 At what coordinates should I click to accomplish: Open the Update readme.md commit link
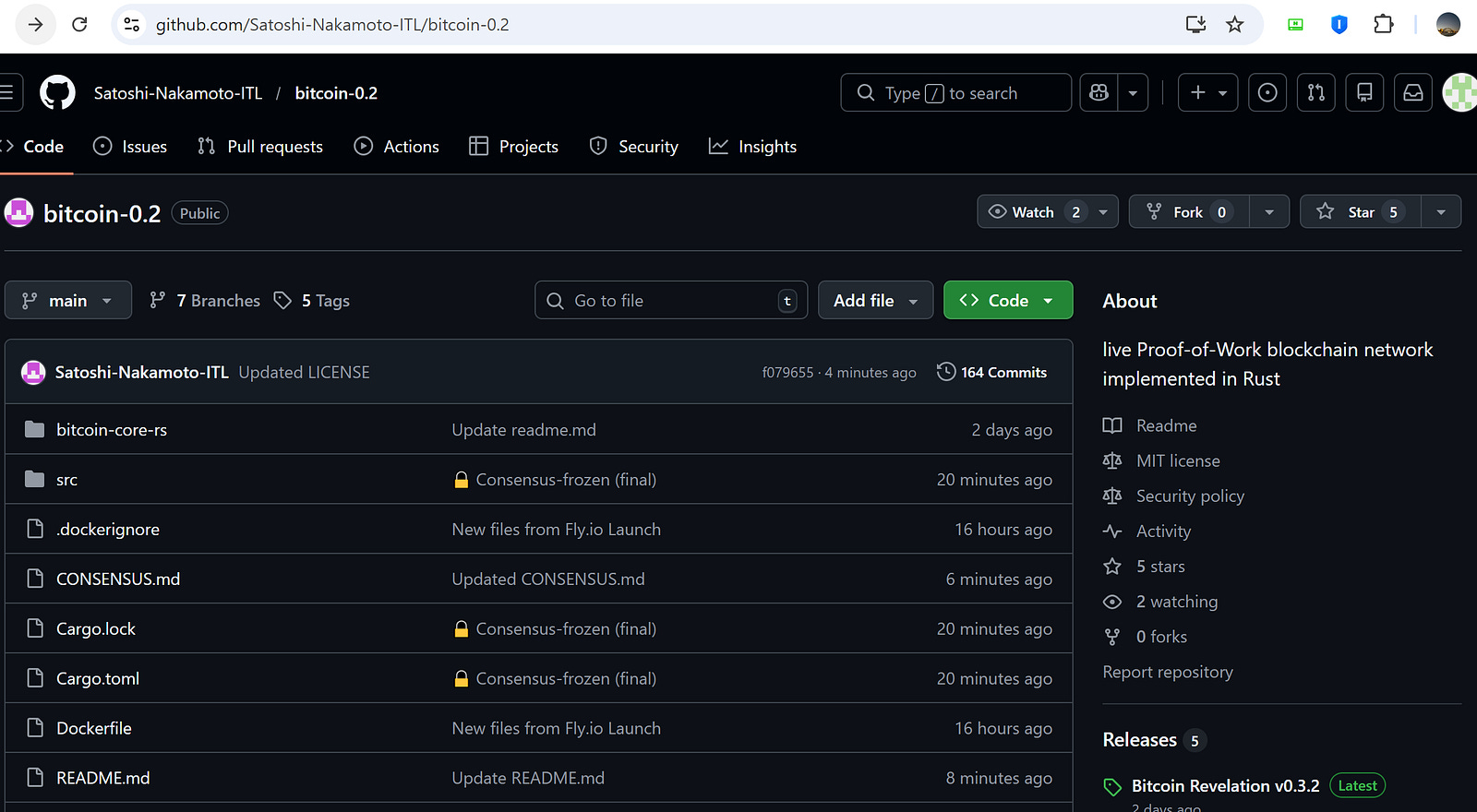tap(524, 430)
